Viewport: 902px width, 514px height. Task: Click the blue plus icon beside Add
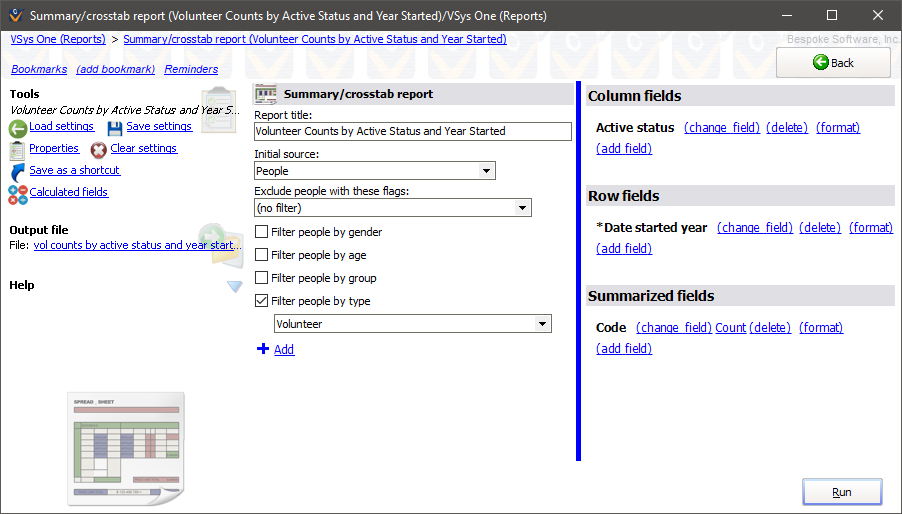263,348
